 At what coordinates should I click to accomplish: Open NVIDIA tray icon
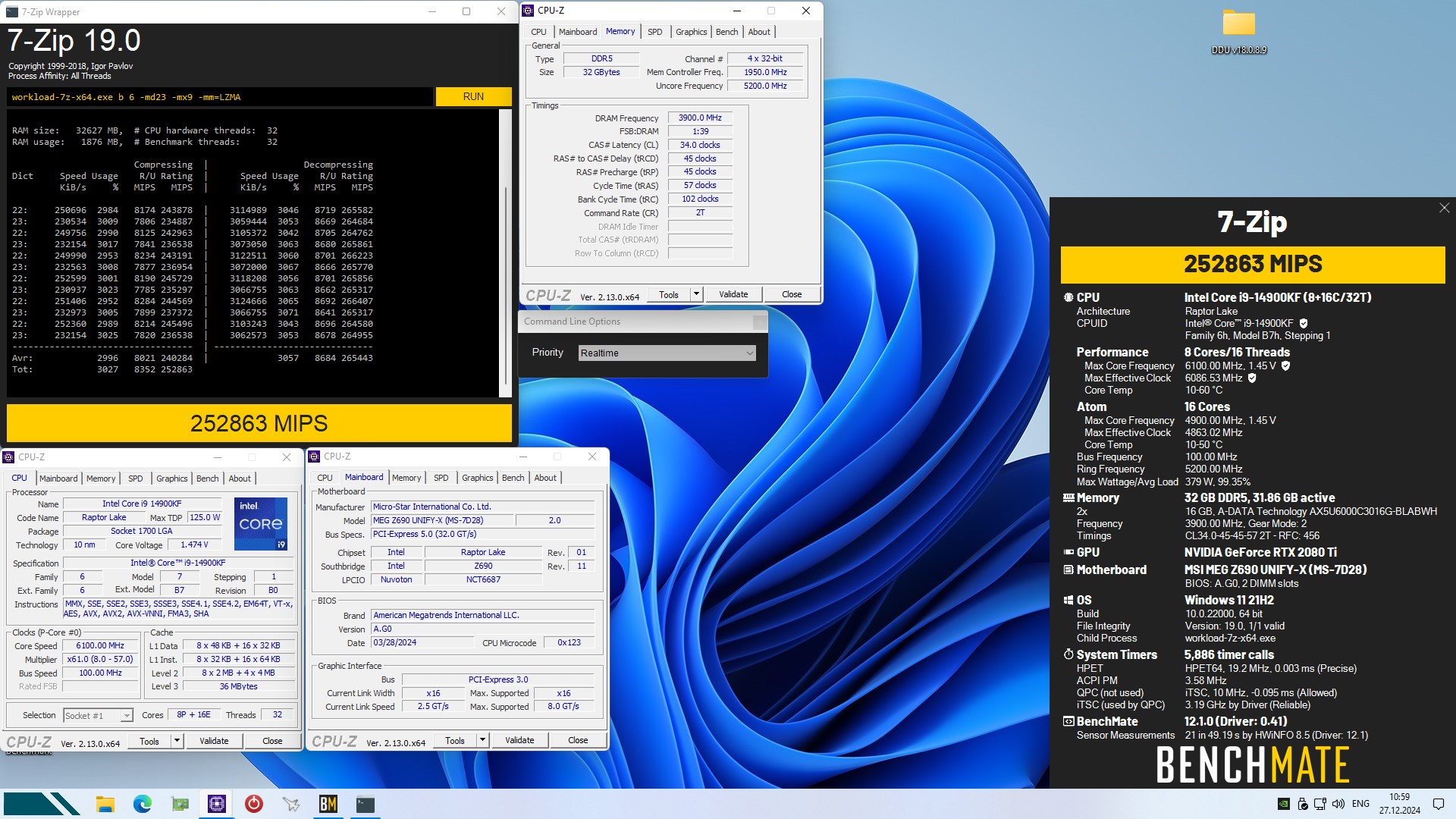1284,804
